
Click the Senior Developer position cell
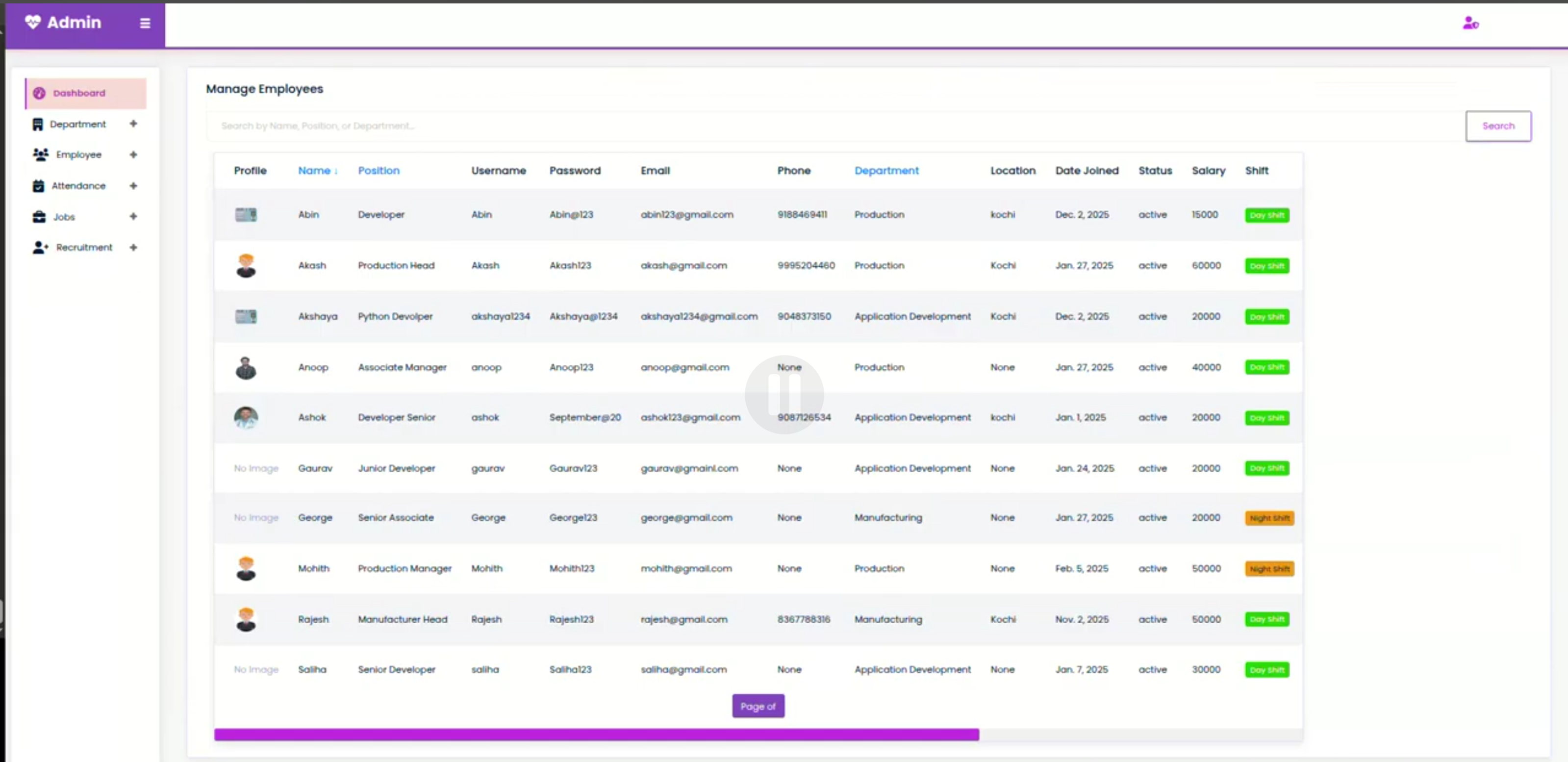[x=396, y=669]
